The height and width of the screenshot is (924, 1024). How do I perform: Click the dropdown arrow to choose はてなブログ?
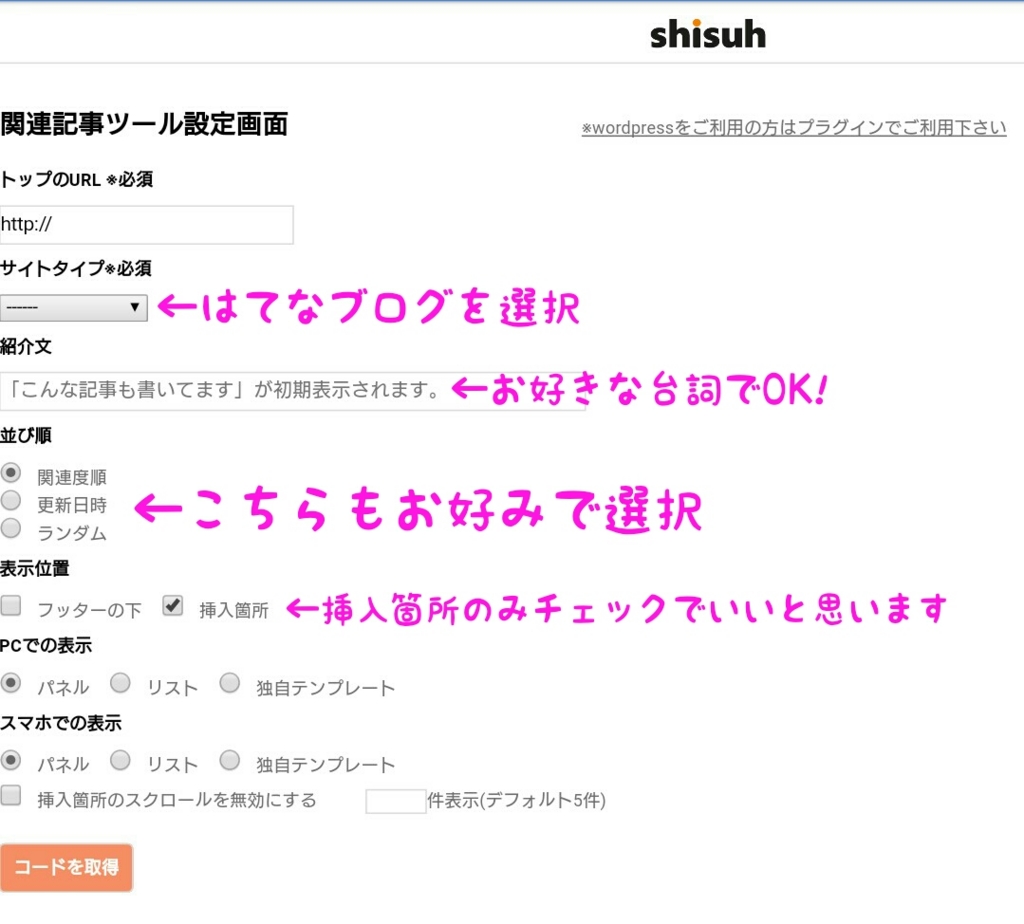135,308
